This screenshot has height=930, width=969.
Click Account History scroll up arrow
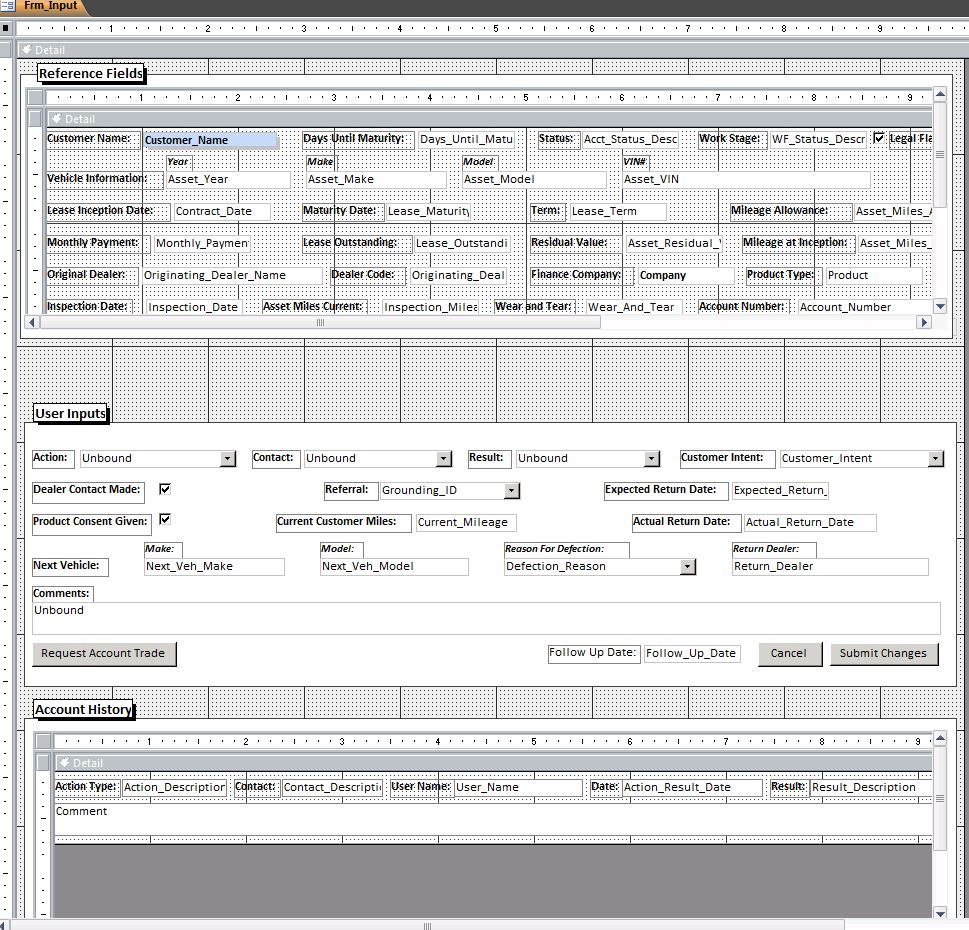point(939,740)
